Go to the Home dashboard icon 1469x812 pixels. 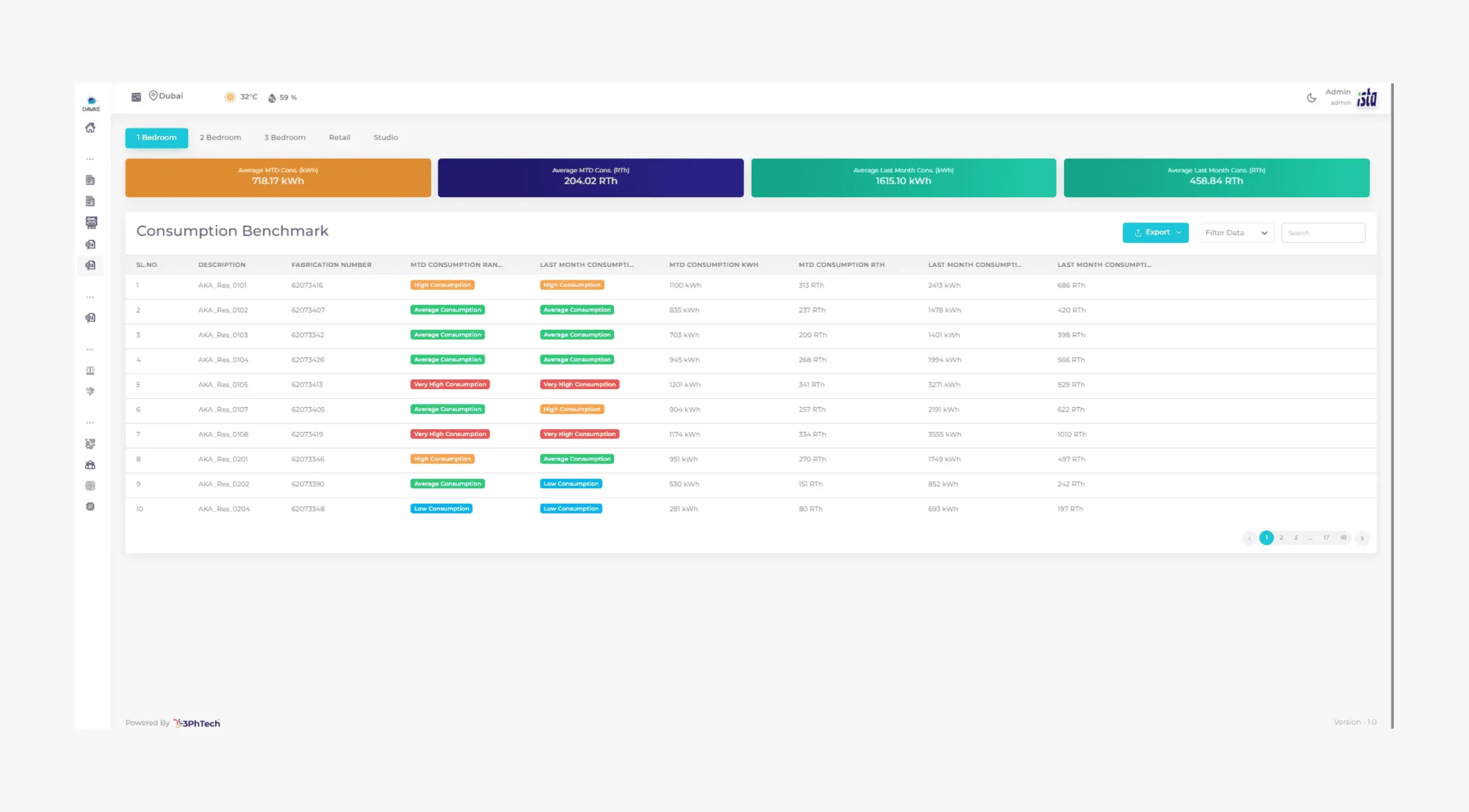click(x=90, y=128)
